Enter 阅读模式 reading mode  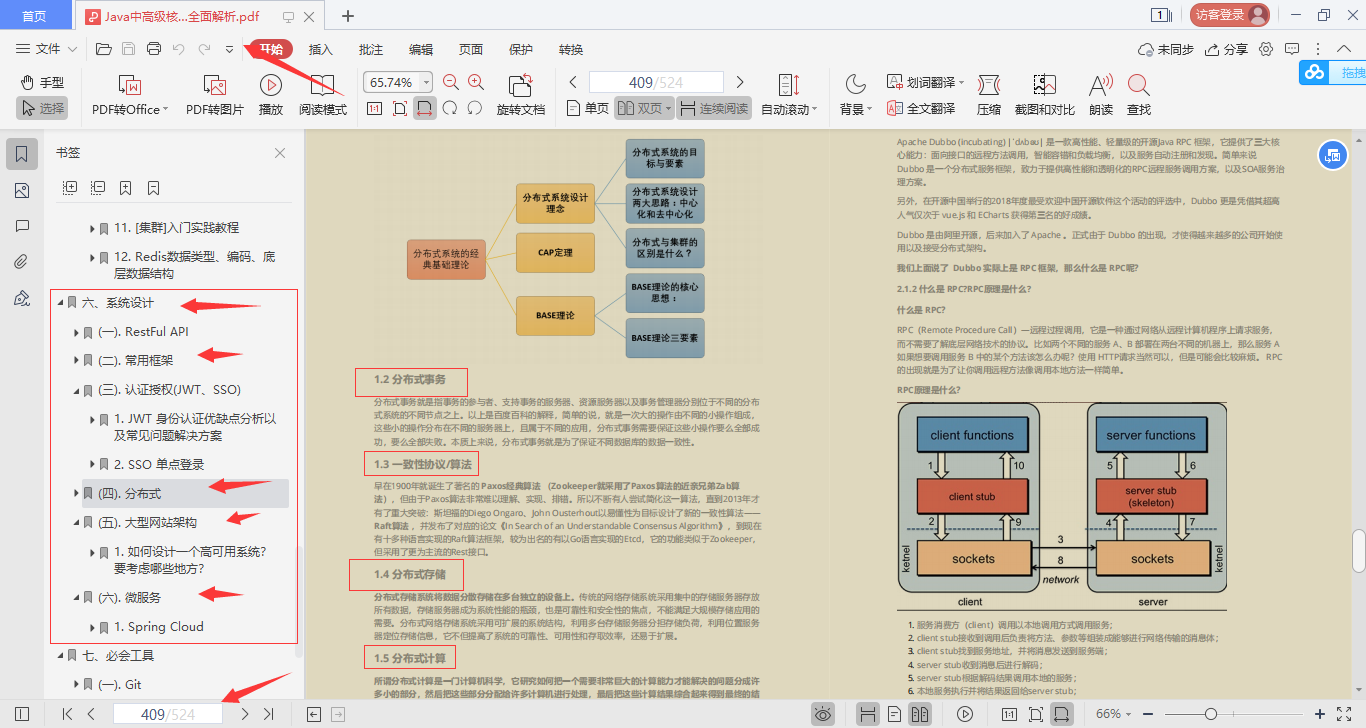click(x=323, y=96)
